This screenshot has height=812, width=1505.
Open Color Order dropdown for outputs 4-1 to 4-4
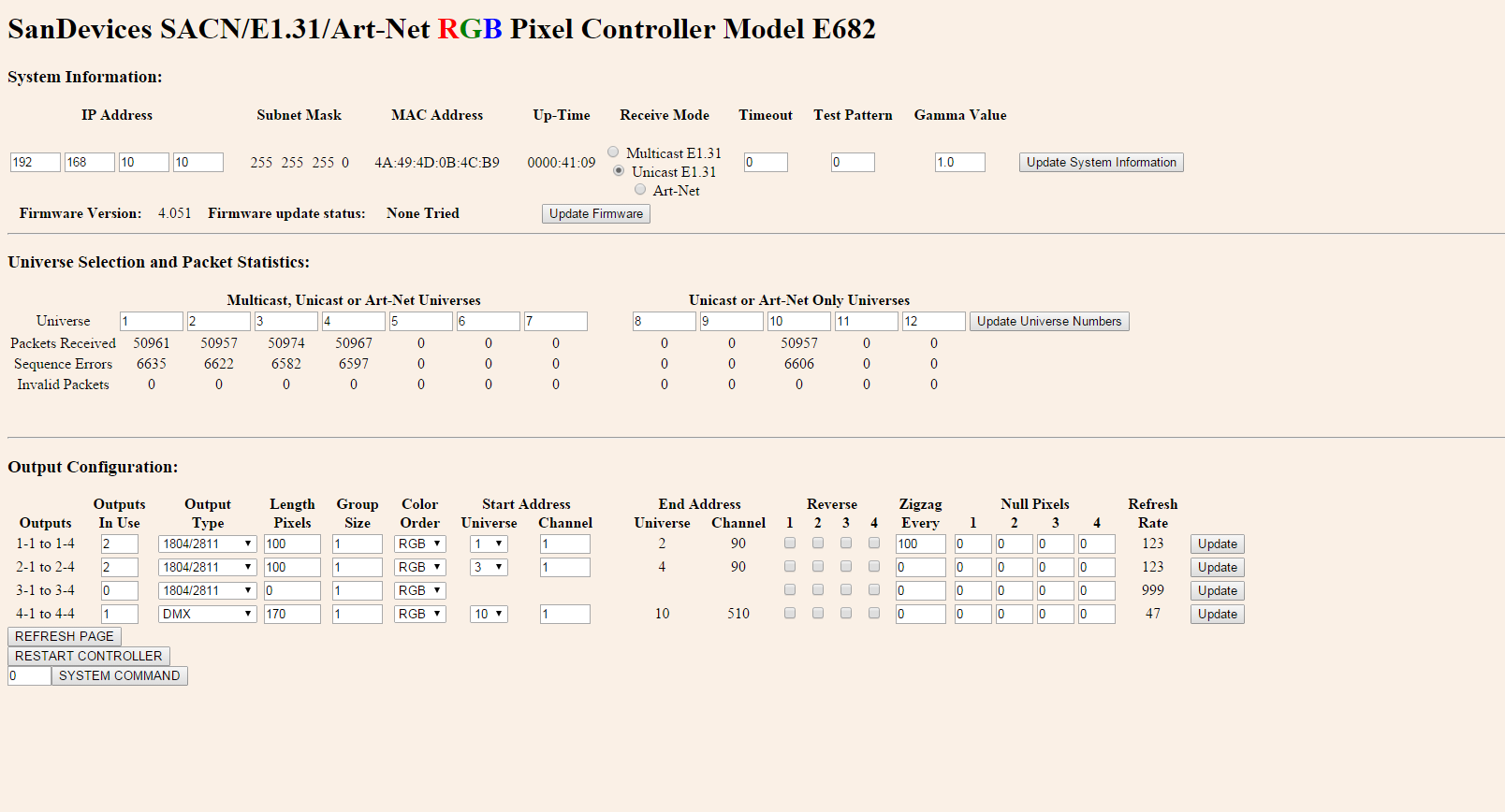pyautogui.click(x=419, y=614)
